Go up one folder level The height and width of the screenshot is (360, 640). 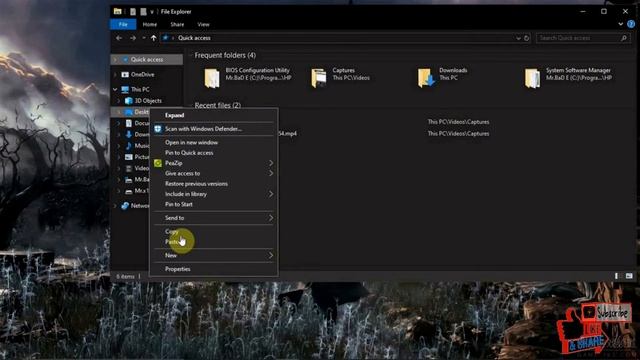point(153,38)
